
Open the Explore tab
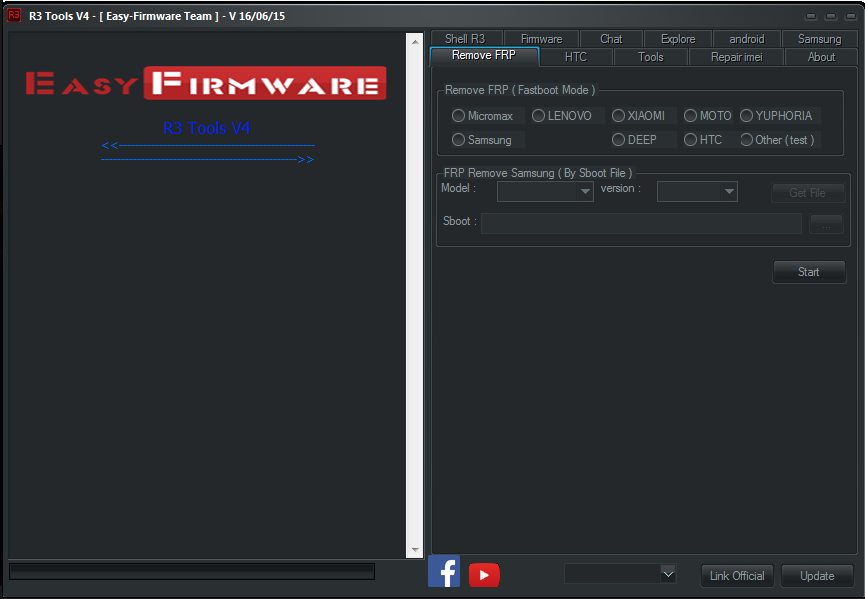(678, 39)
